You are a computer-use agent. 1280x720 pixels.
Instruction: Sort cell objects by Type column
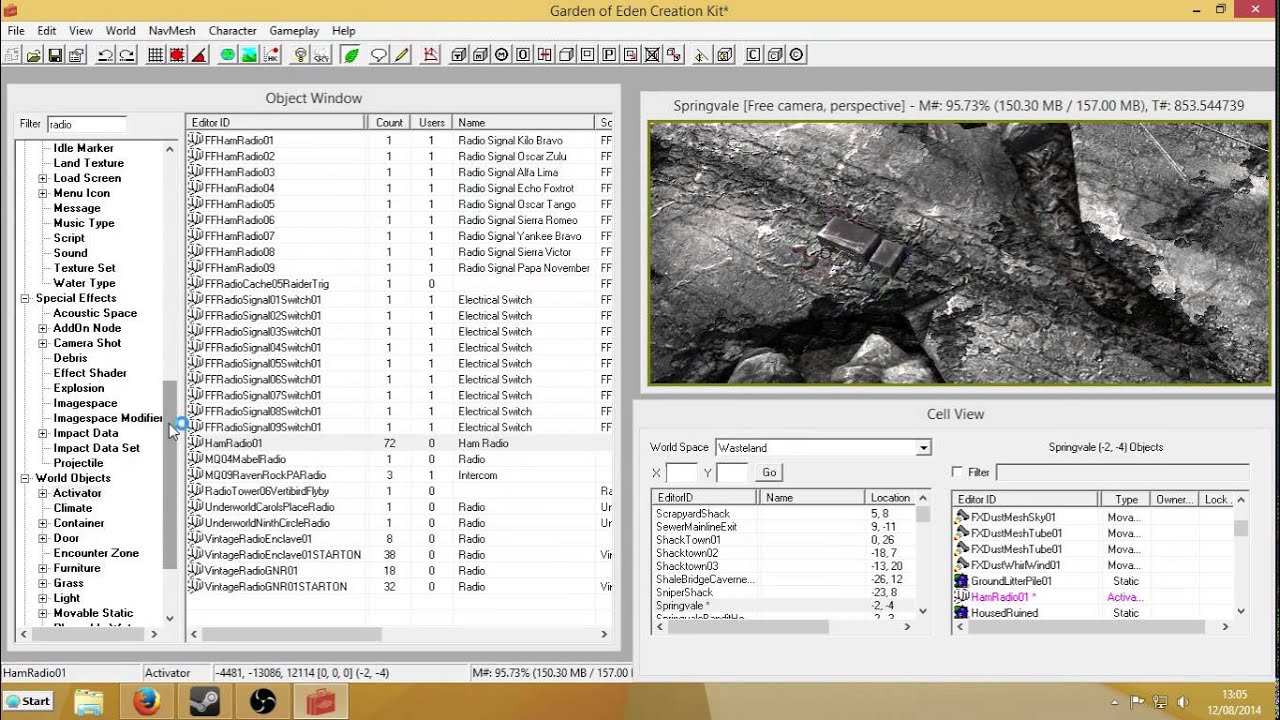(1126, 499)
